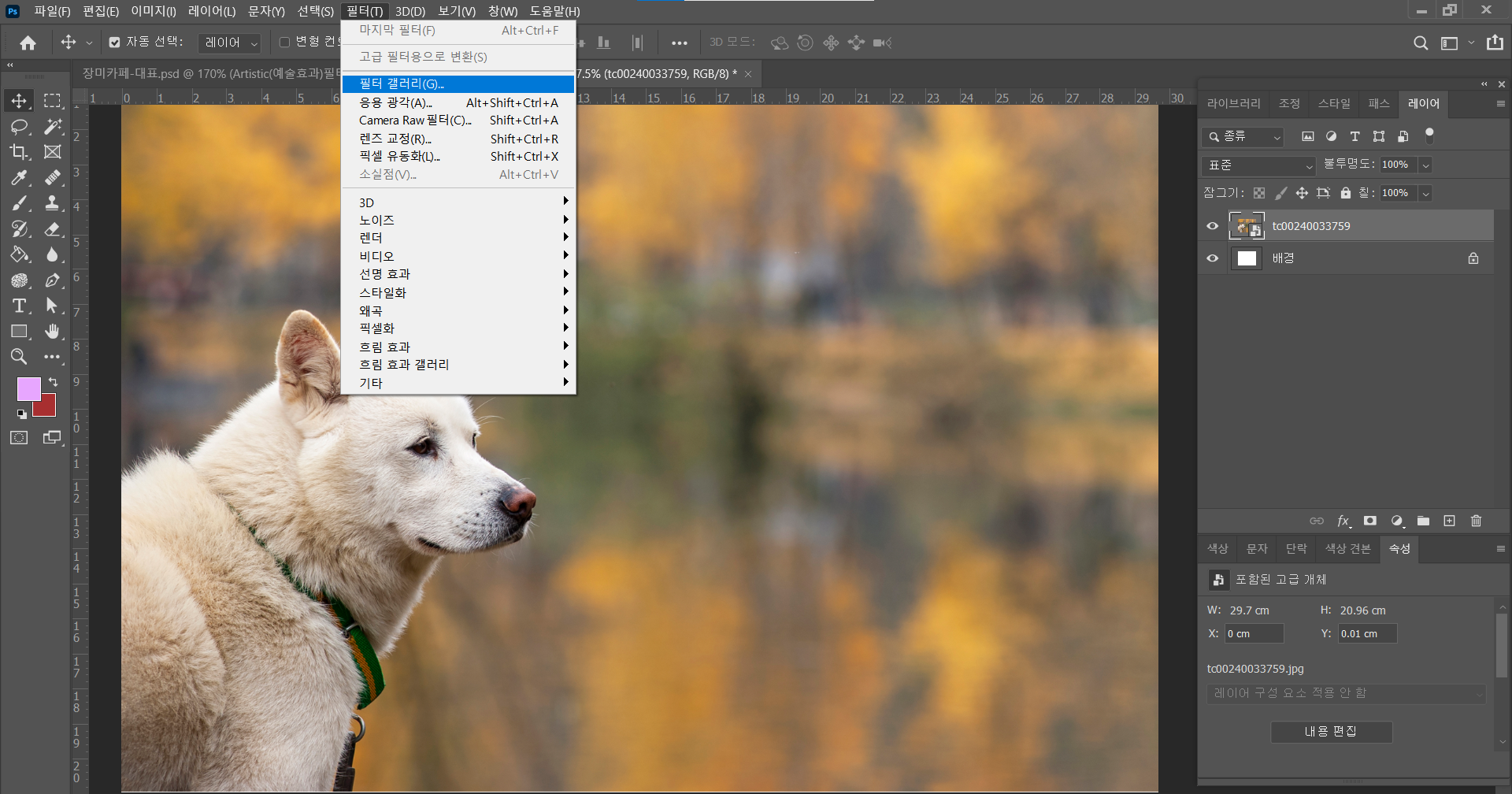Hide the 배경 layer
Viewport: 1512px width, 794px height.
[1213, 258]
